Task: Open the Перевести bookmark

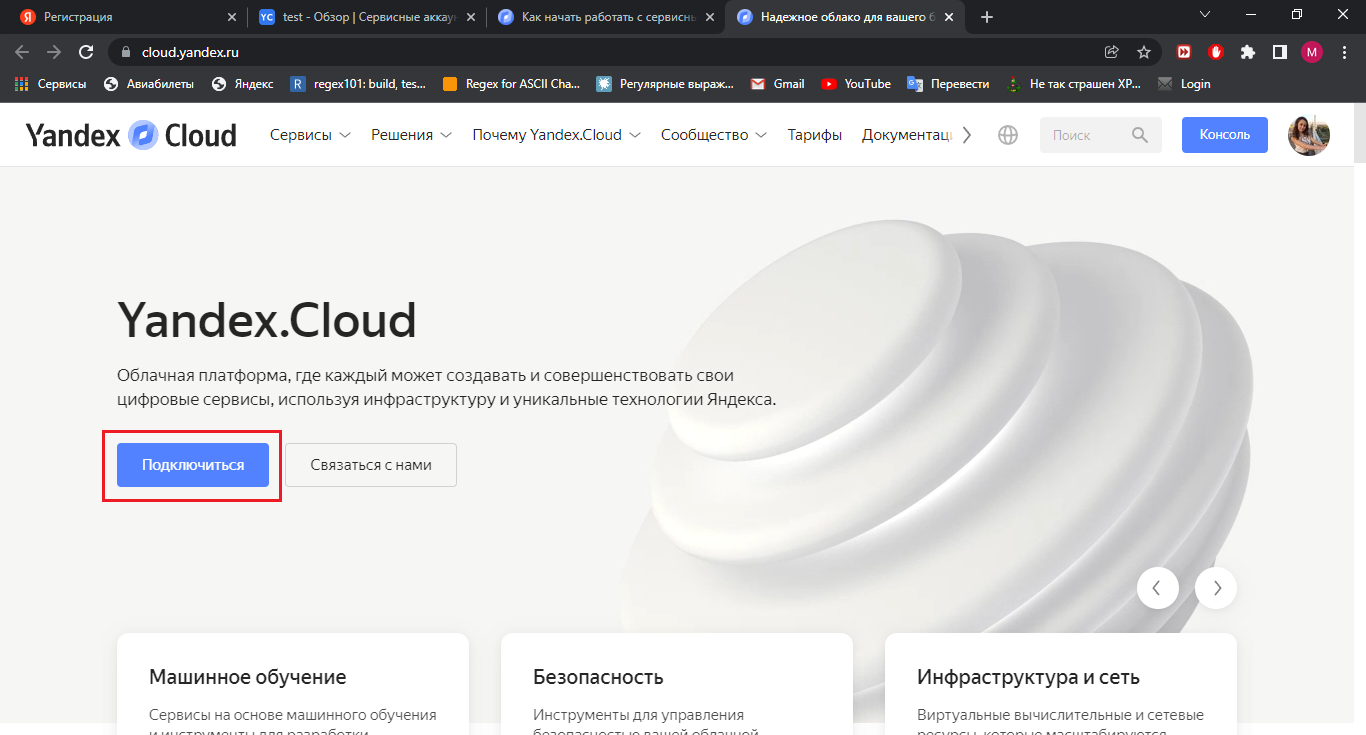Action: [948, 84]
